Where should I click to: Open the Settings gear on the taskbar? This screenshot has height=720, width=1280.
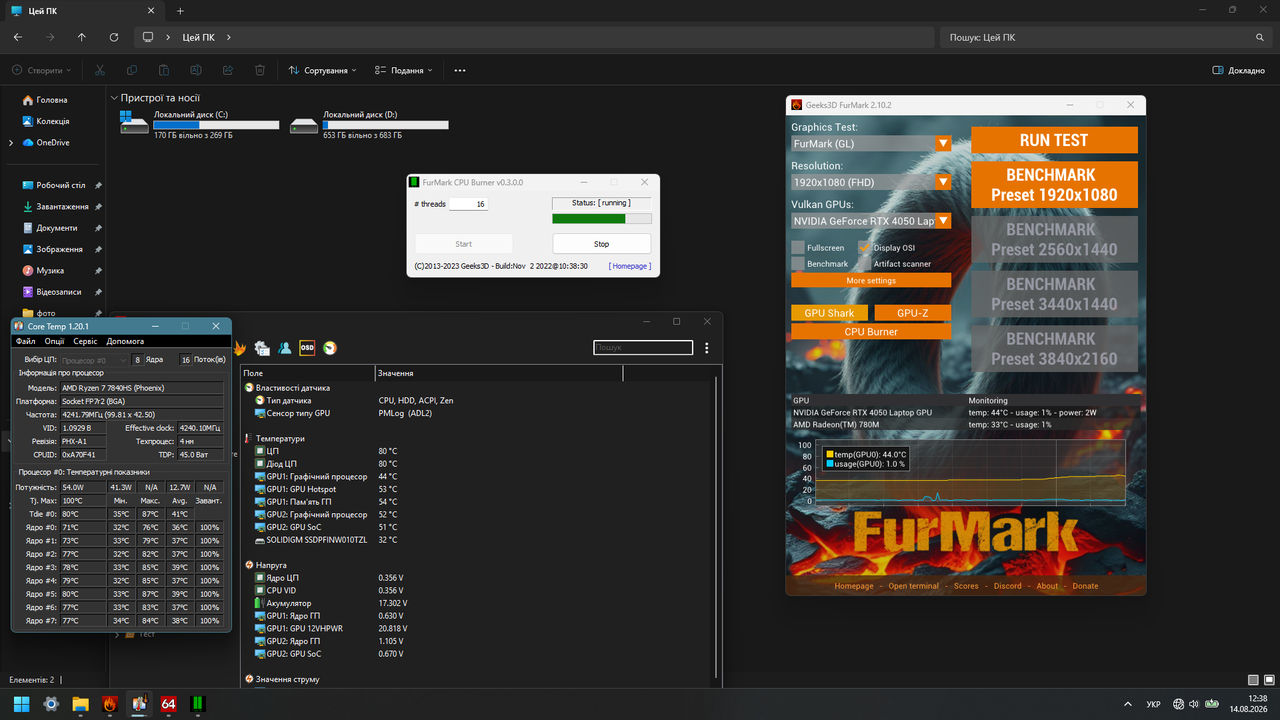coord(51,704)
